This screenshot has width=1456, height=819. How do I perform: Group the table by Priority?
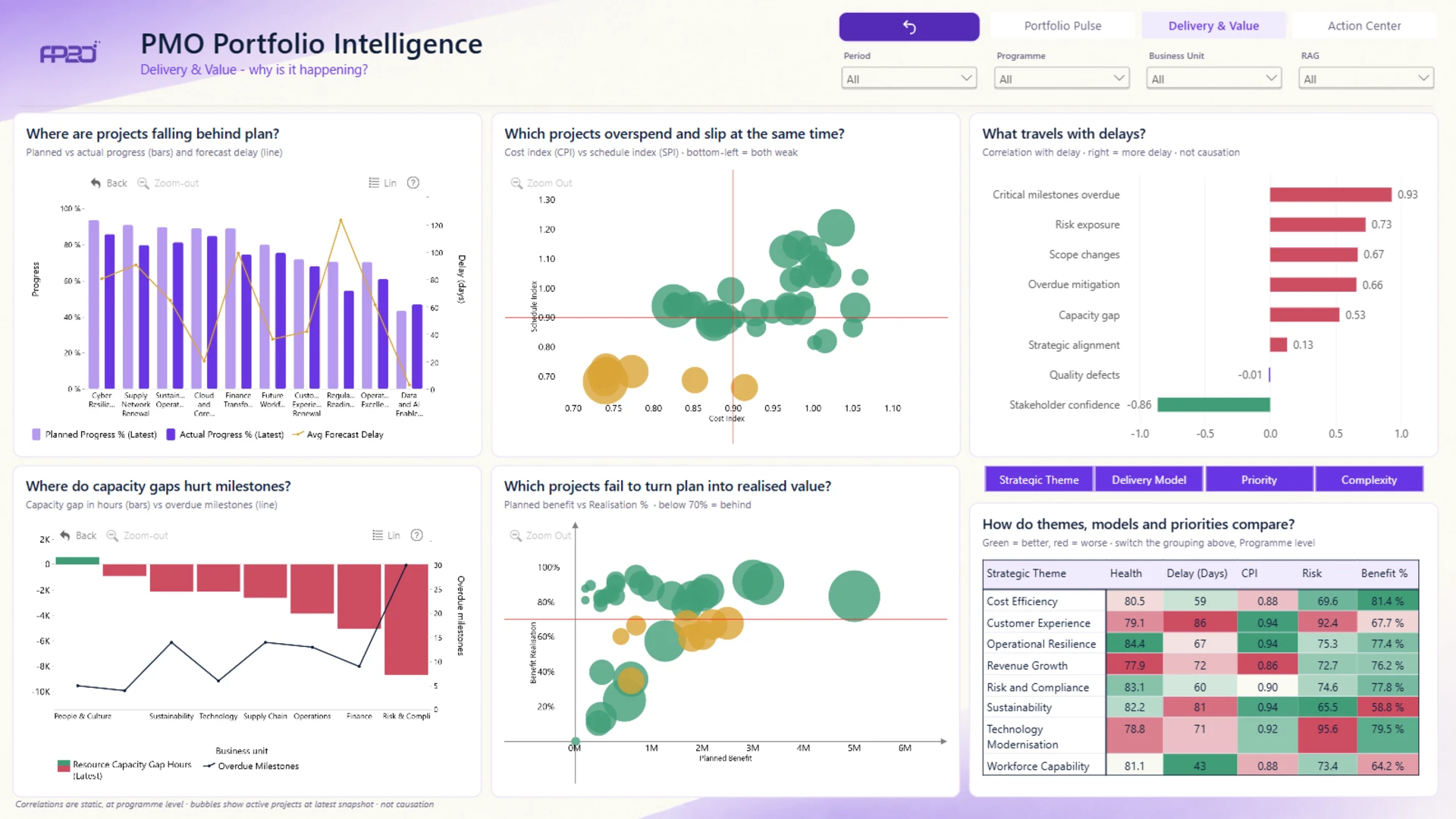coord(1259,479)
